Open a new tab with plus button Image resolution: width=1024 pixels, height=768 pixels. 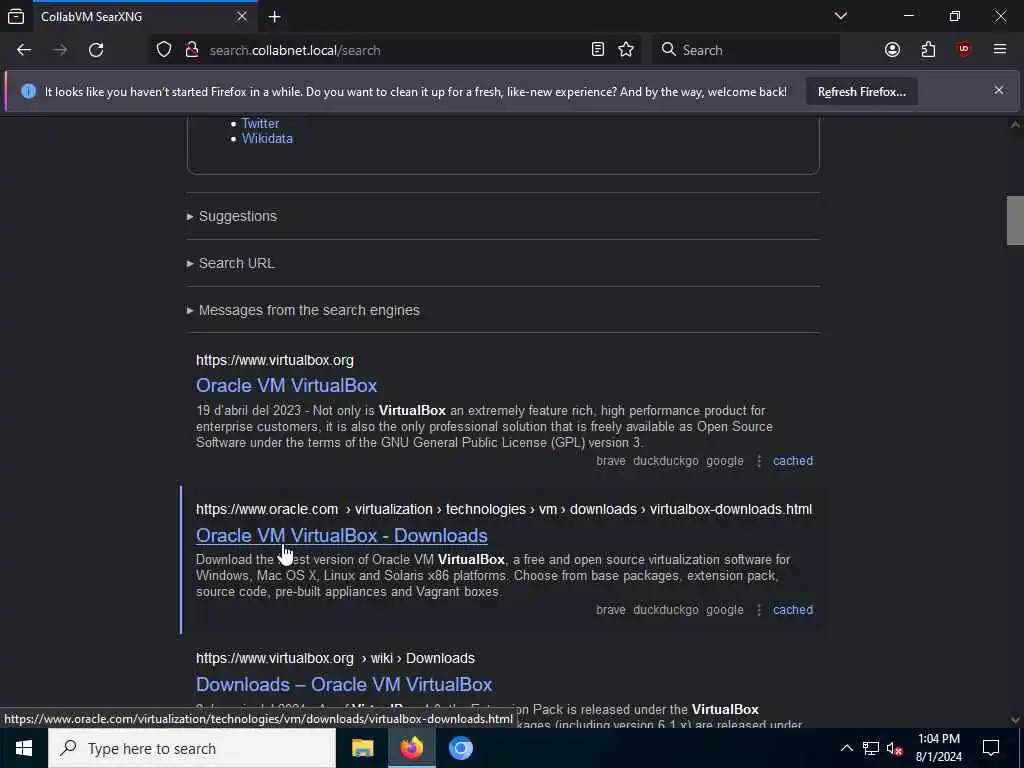[274, 16]
